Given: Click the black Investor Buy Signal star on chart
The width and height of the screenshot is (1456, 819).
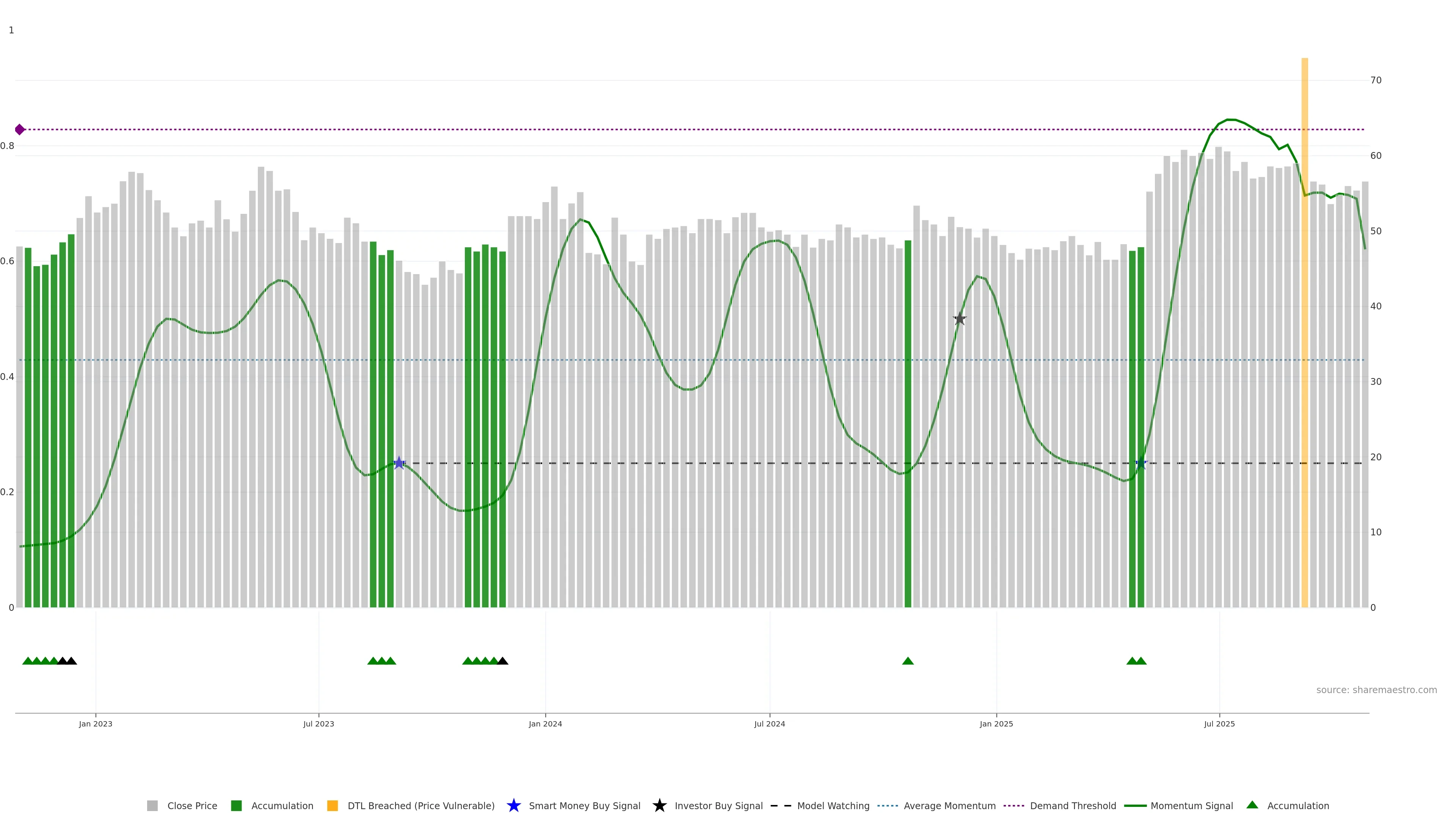Looking at the screenshot, I should point(959,319).
